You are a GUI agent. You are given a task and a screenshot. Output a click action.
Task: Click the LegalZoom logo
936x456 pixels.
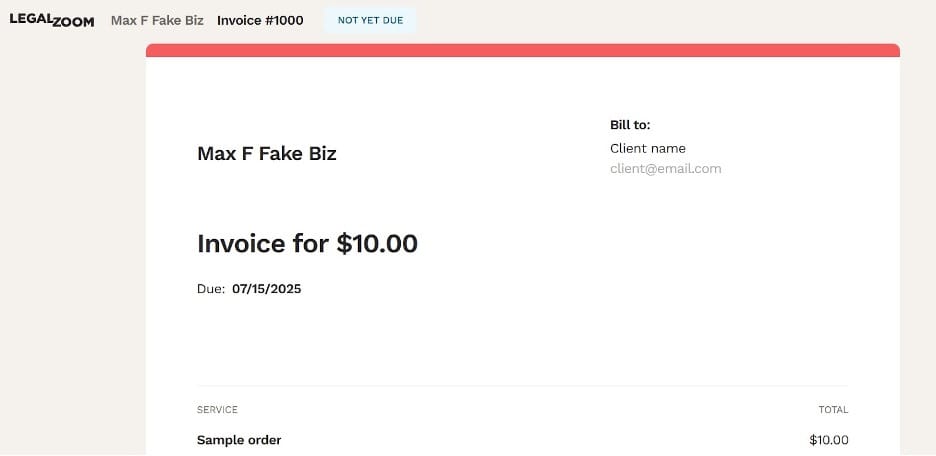pyautogui.click(x=52, y=21)
